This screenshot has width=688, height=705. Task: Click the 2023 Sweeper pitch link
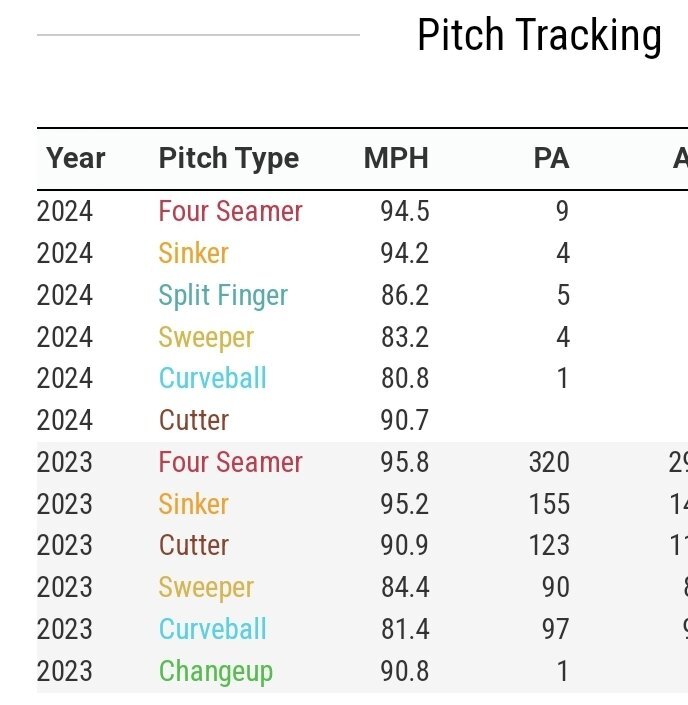206,588
